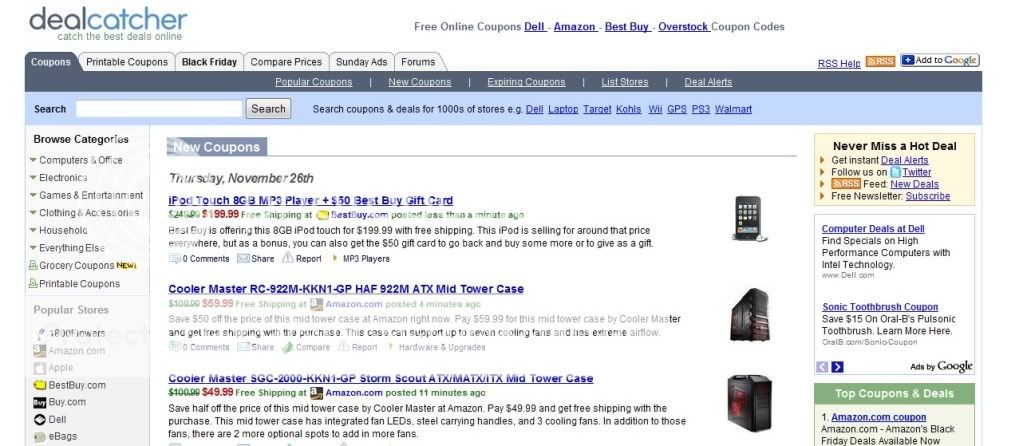Click the comments icon under iPod Touch deal
This screenshot has height=446, width=1023.
[x=174, y=258]
